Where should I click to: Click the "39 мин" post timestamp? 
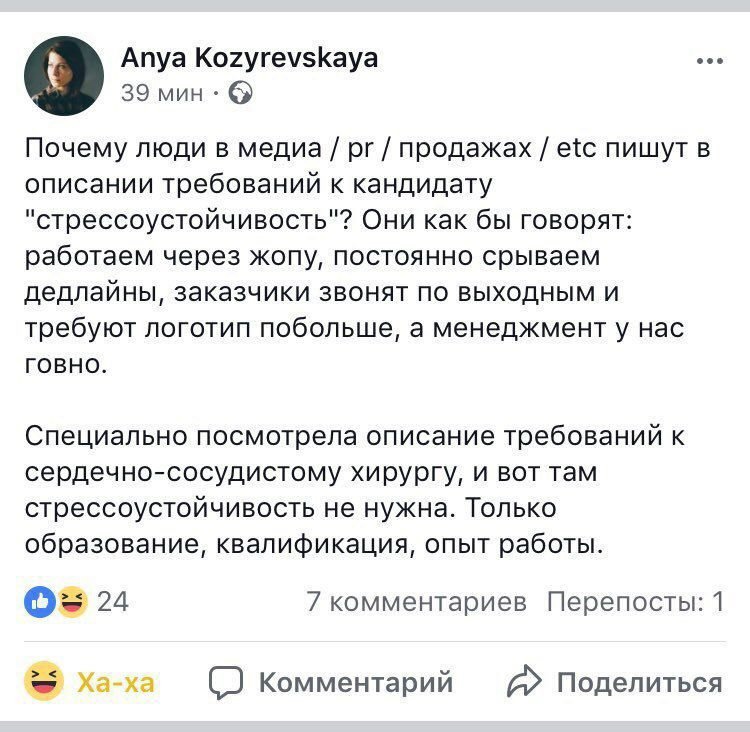click(162, 94)
